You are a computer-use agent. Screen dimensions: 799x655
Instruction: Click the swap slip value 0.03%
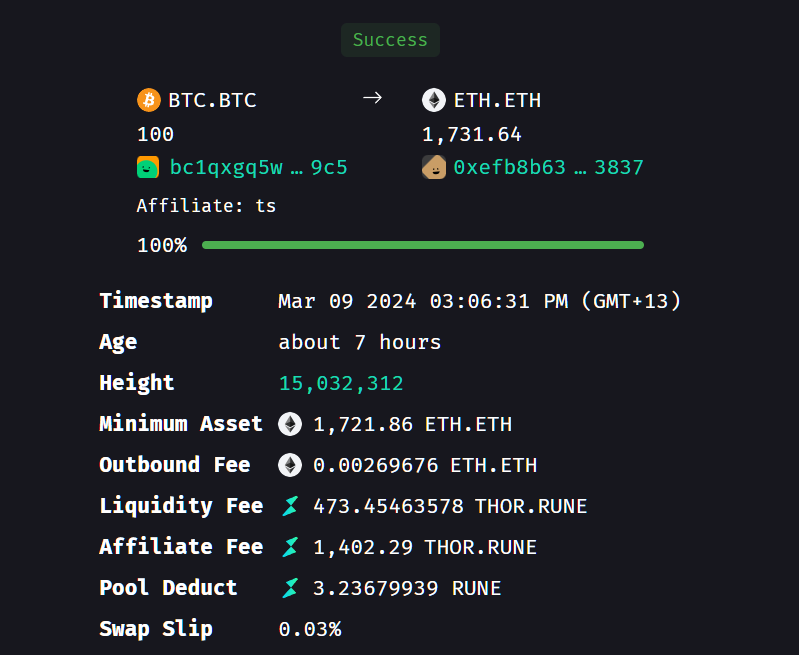(x=310, y=630)
